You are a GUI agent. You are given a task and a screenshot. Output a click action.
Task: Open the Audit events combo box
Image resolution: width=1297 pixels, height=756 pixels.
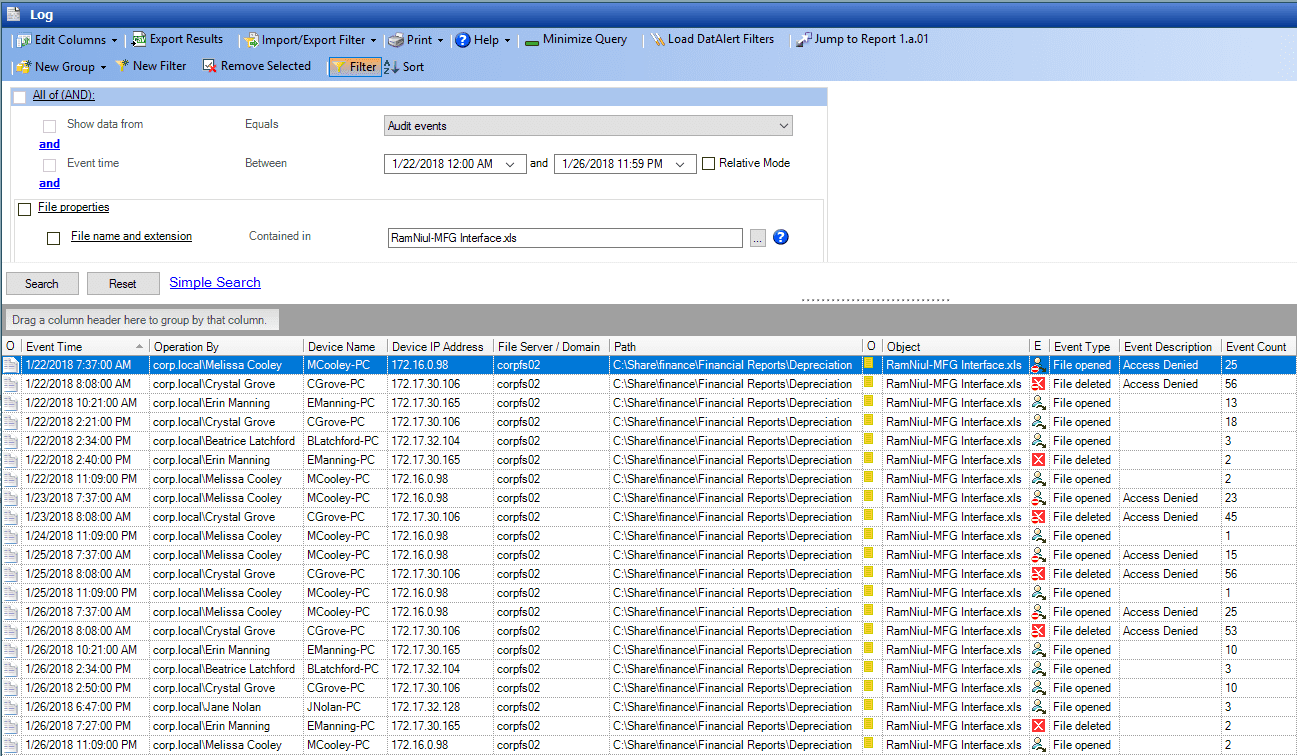(x=589, y=126)
